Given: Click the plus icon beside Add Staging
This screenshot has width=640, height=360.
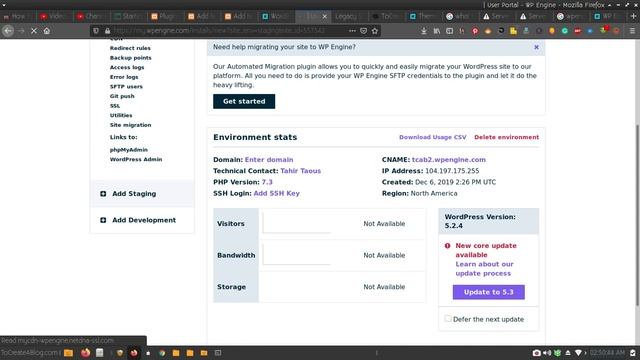Looking at the screenshot, I should tap(103, 194).
